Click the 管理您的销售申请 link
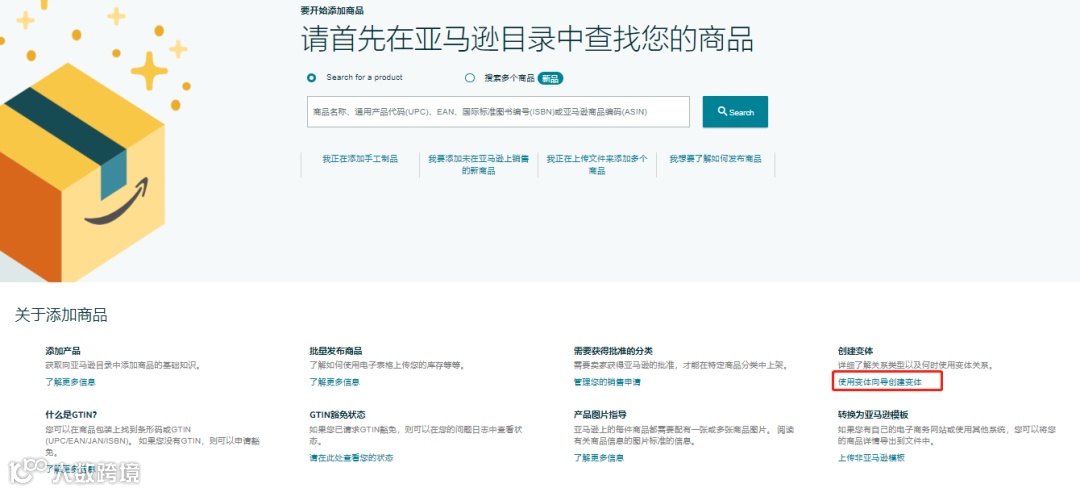 click(x=607, y=382)
